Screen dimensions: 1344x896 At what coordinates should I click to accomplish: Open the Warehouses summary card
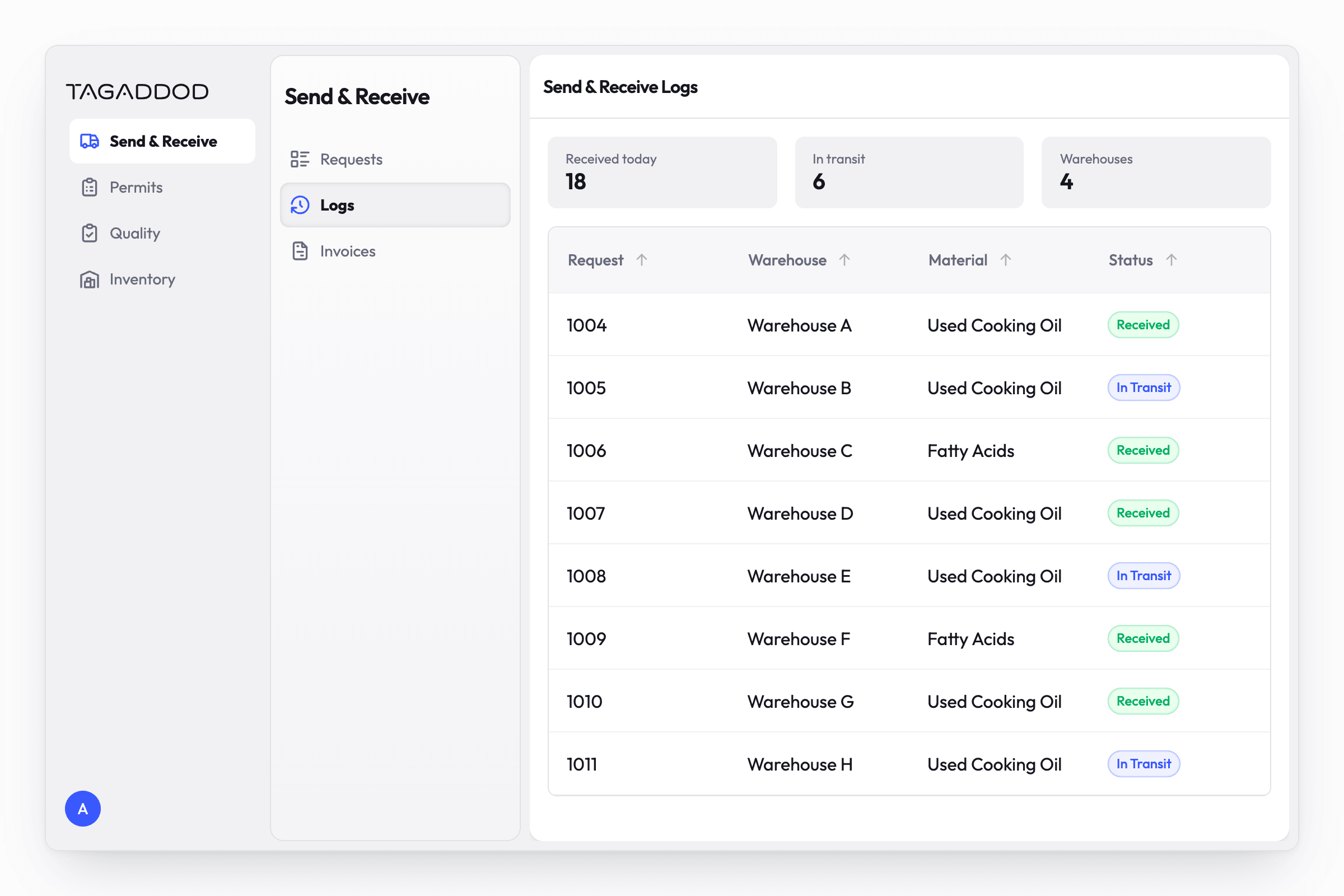[x=1156, y=172]
